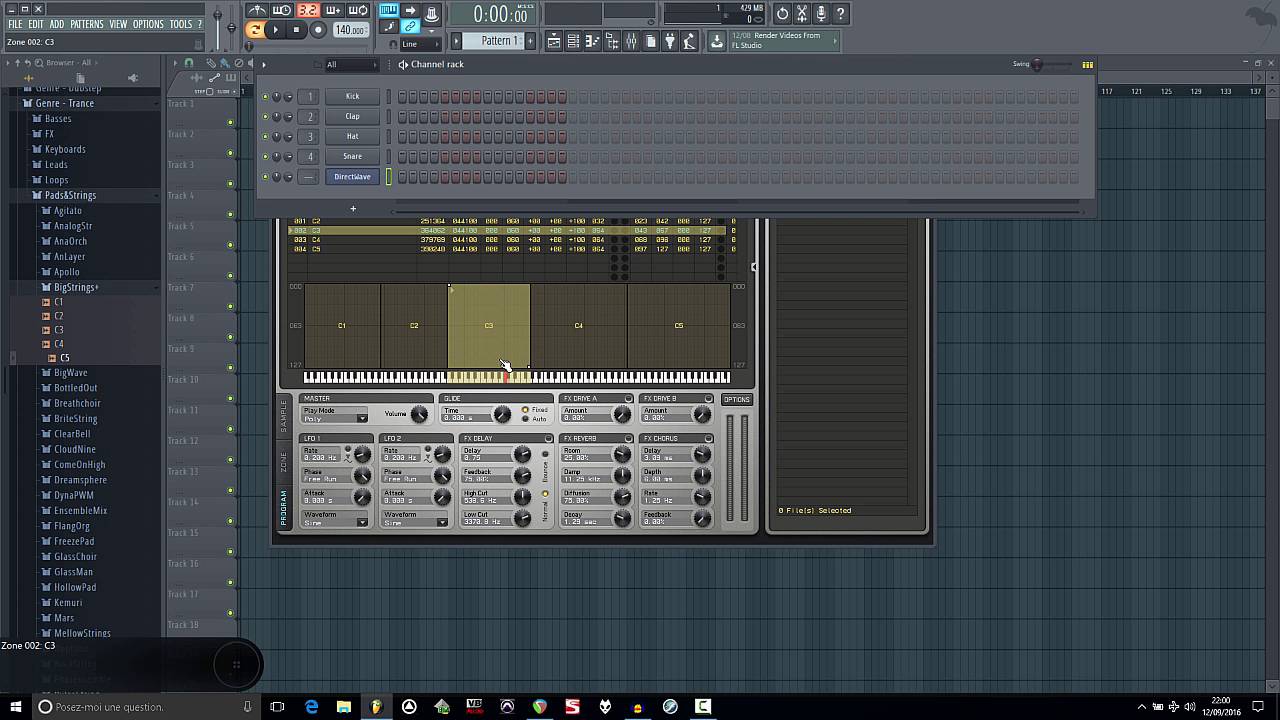This screenshot has height=720, width=1280.
Task: Open the OPTIONS menu in menu bar
Action: pyautogui.click(x=148, y=24)
